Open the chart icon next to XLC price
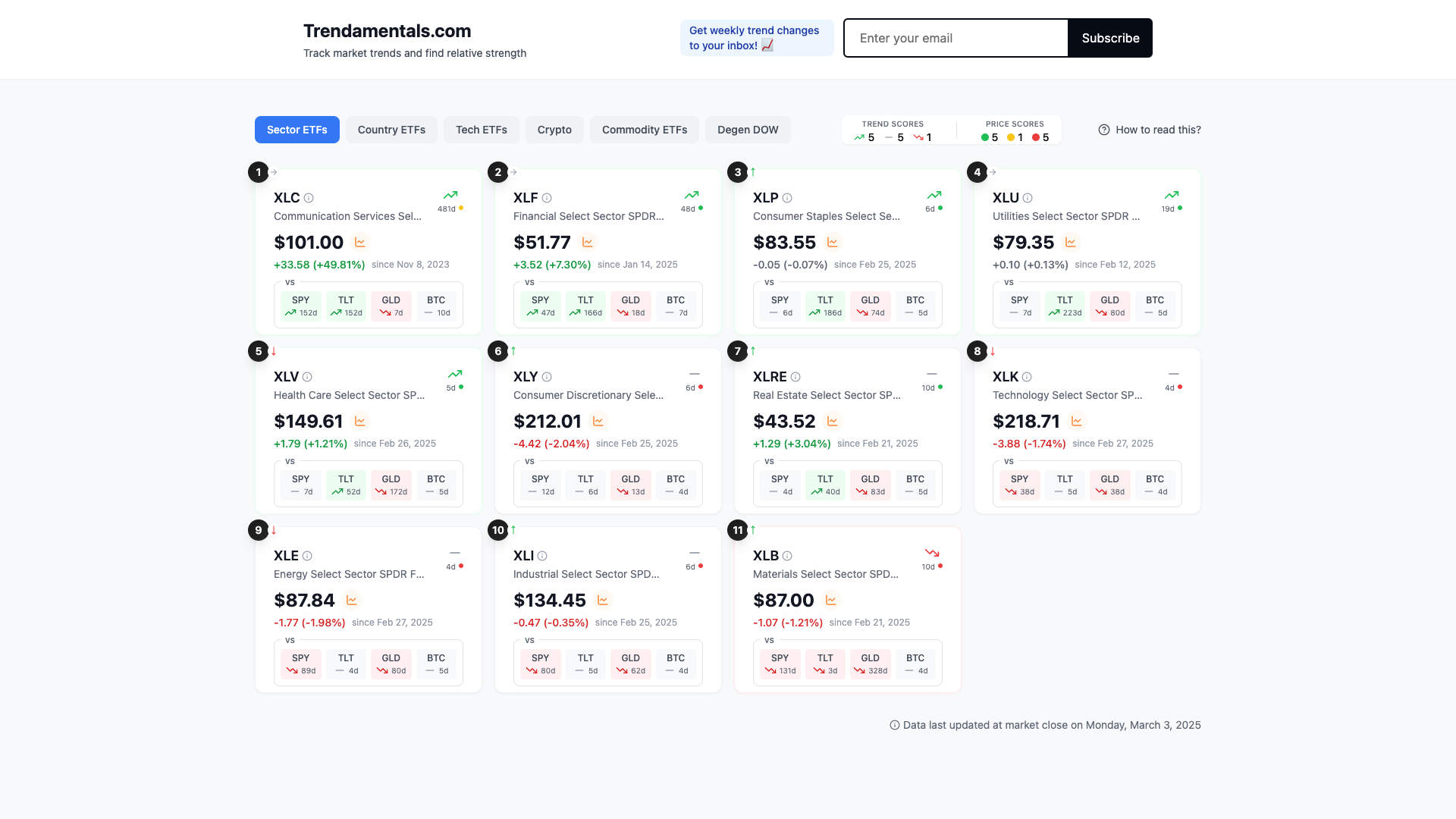Screen dimensions: 1456x819 coord(360,243)
